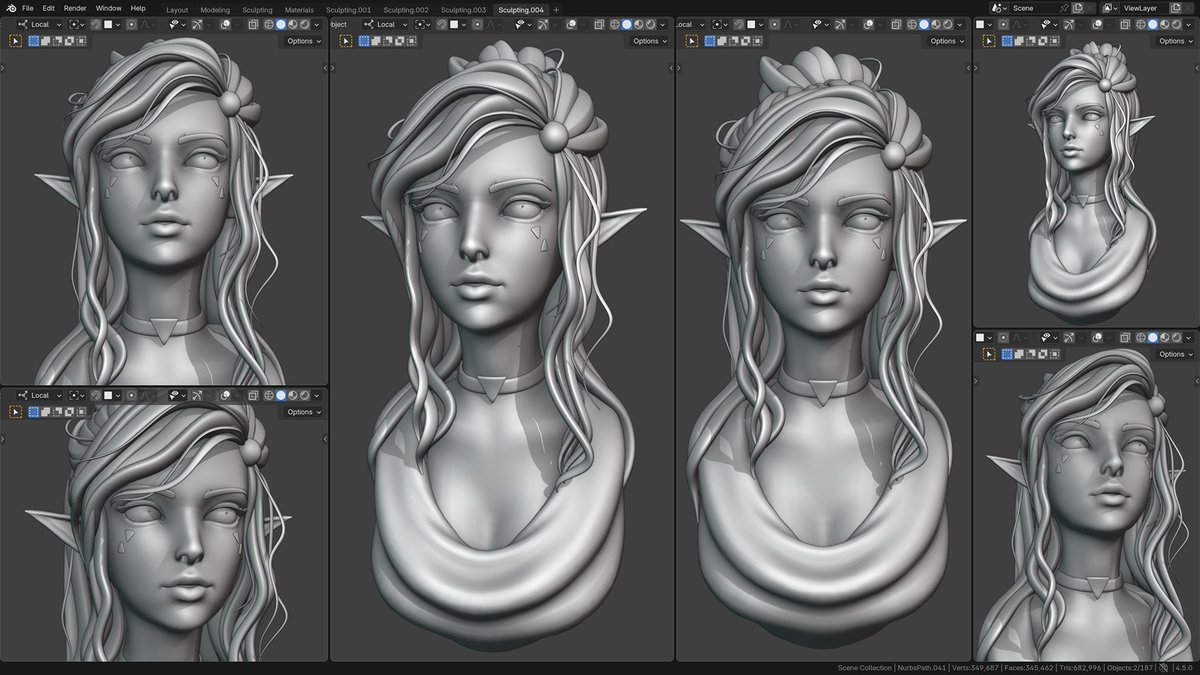Open object visibility eye dropdown, top-left viewport
This screenshot has height=675, width=1200.
click(x=176, y=25)
